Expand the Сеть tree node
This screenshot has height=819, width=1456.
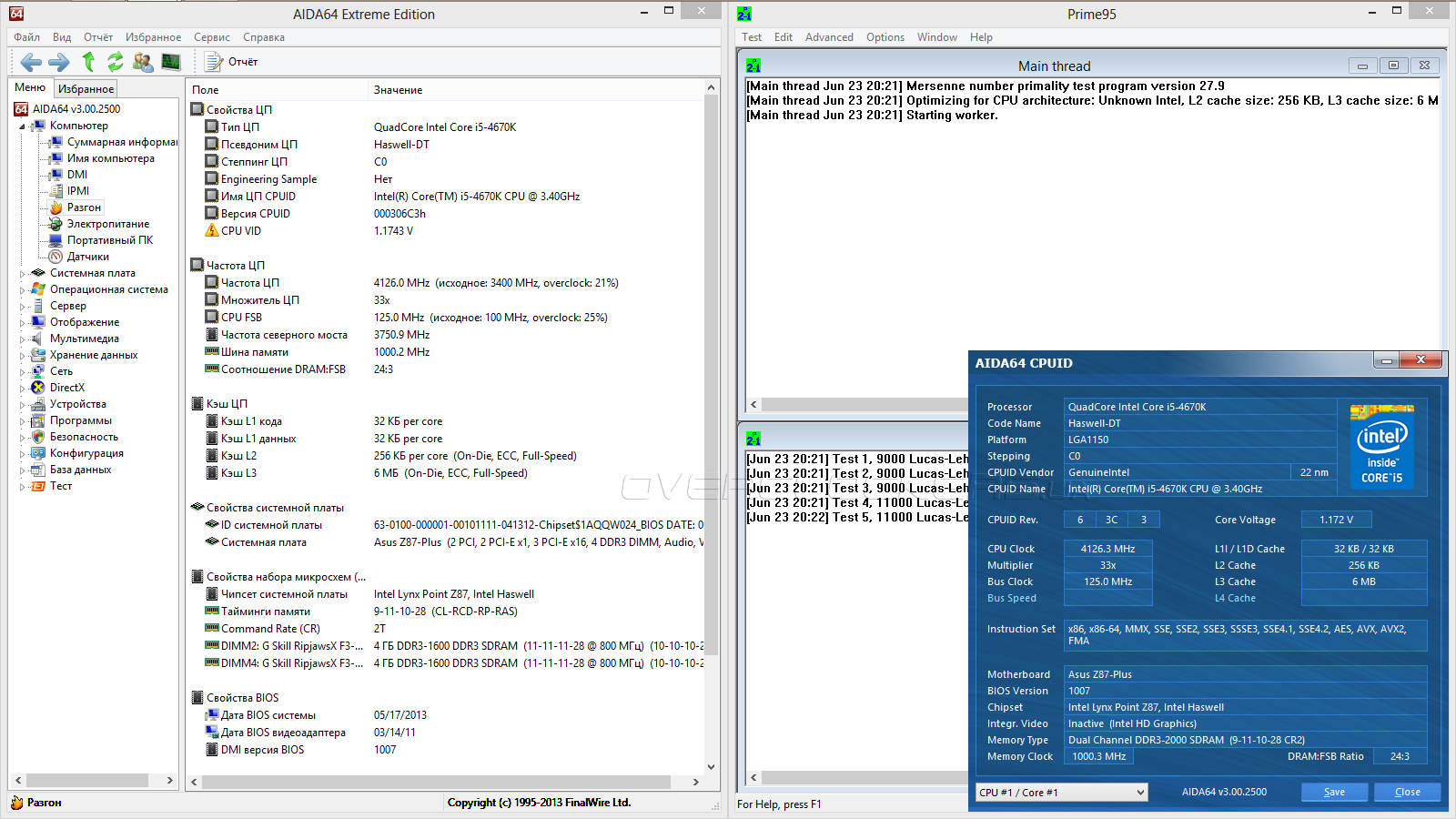22,371
